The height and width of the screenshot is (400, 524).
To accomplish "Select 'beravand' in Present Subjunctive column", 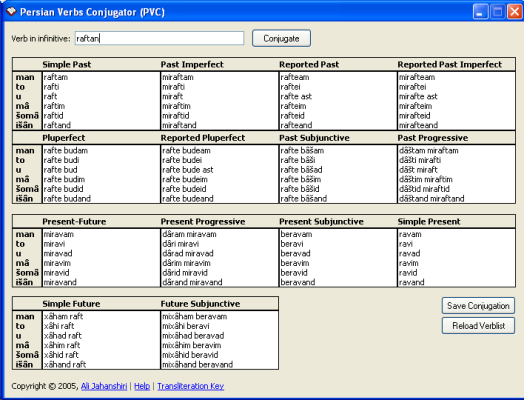I will pos(298,282).
